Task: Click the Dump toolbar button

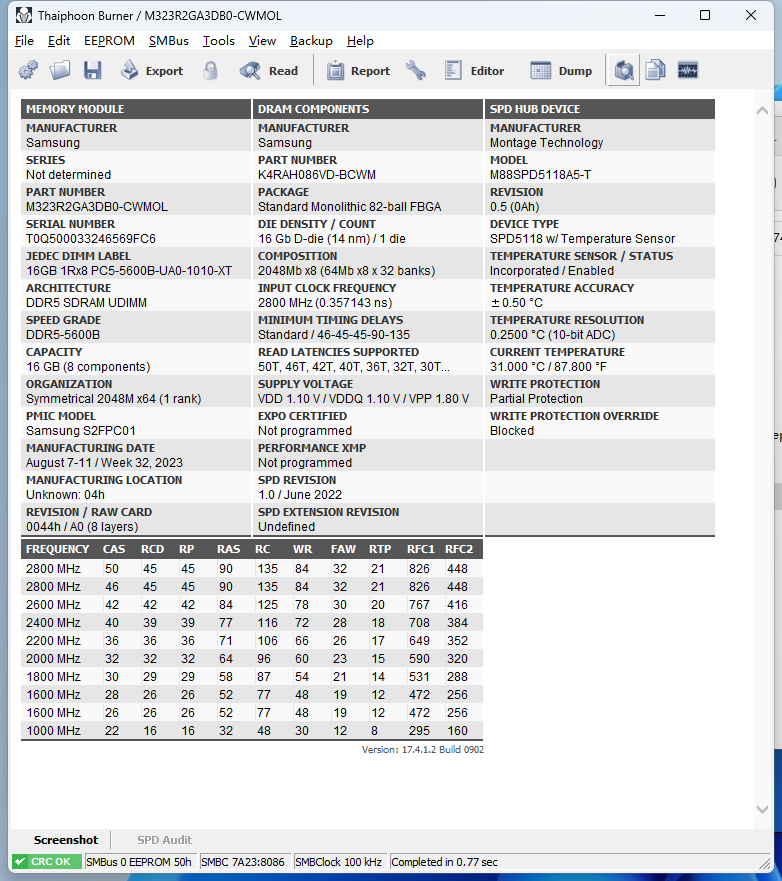Action: (x=561, y=71)
